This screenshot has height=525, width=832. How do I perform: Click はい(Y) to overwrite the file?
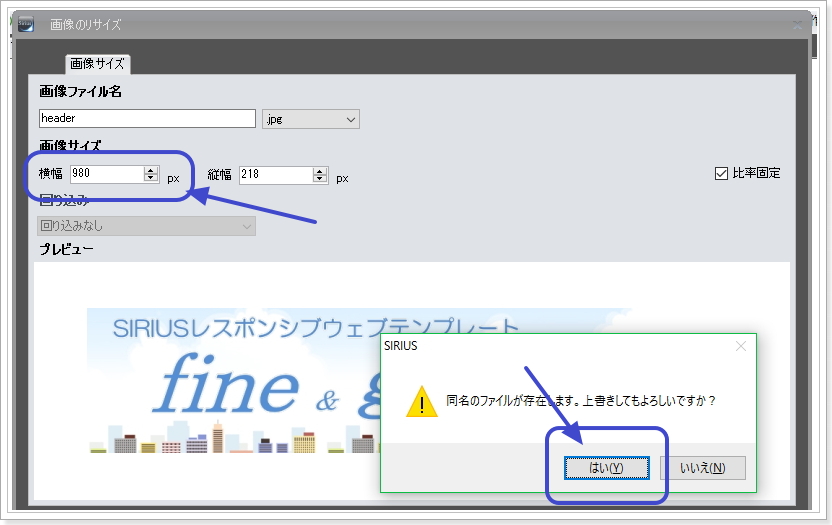click(x=606, y=468)
